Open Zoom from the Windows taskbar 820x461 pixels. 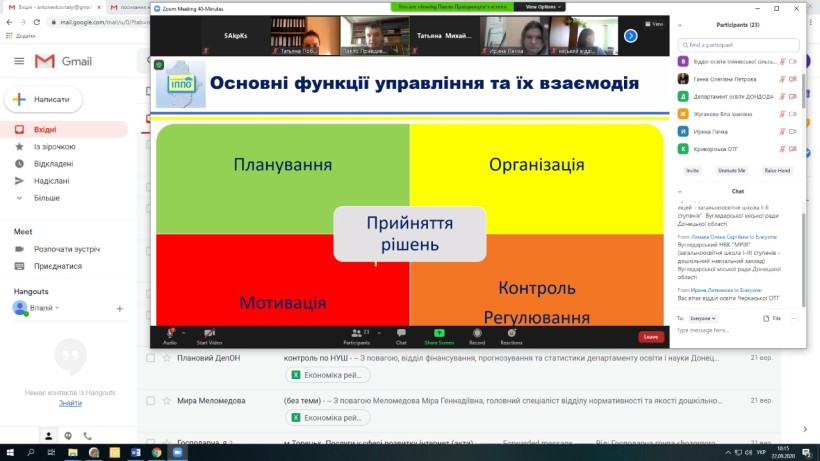tap(177, 453)
